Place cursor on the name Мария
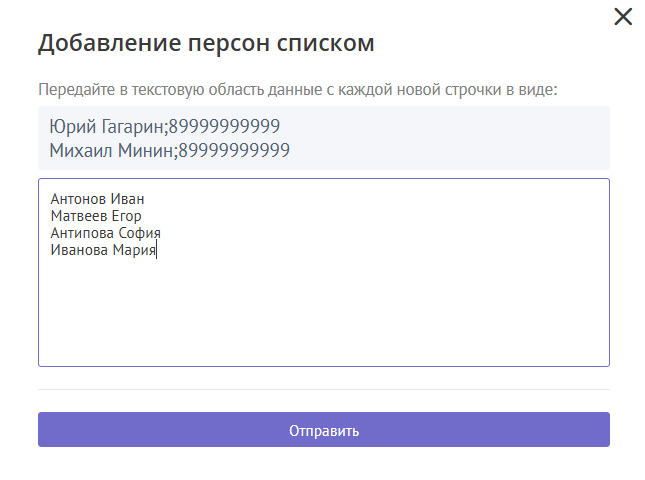This screenshot has height=480, width=645. click(135, 250)
